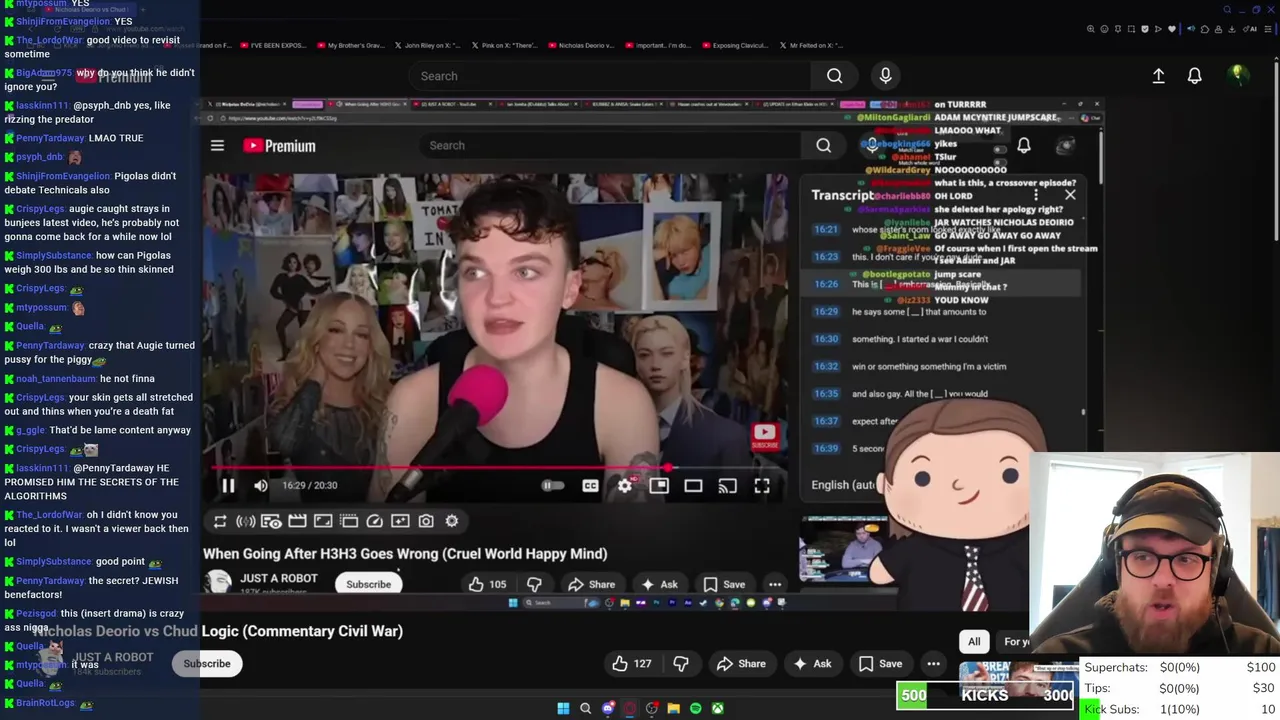Dislike the inner video
Screen dimensions: 1280x720
pos(535,585)
